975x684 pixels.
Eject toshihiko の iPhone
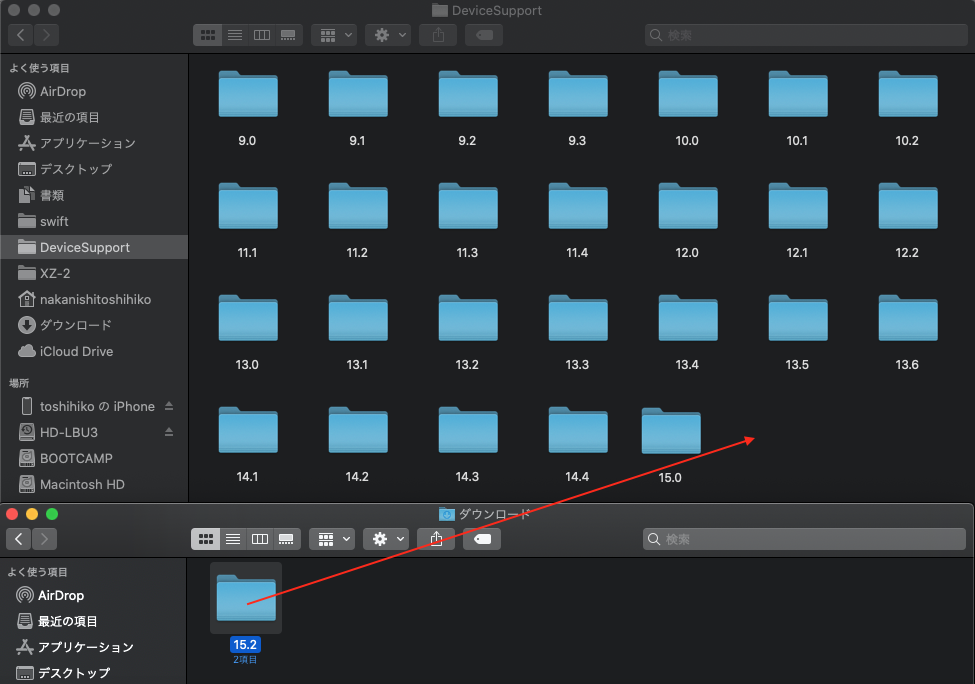coord(169,406)
